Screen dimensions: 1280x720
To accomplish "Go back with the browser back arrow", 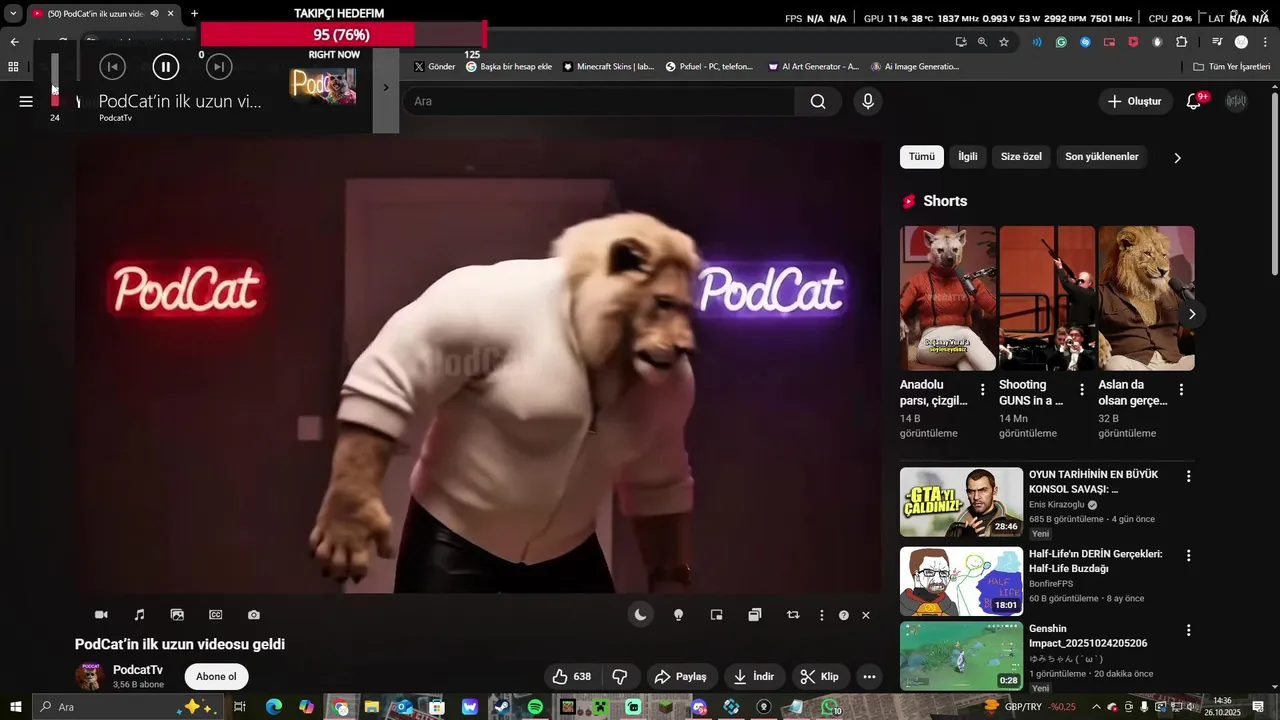I will click(14, 42).
